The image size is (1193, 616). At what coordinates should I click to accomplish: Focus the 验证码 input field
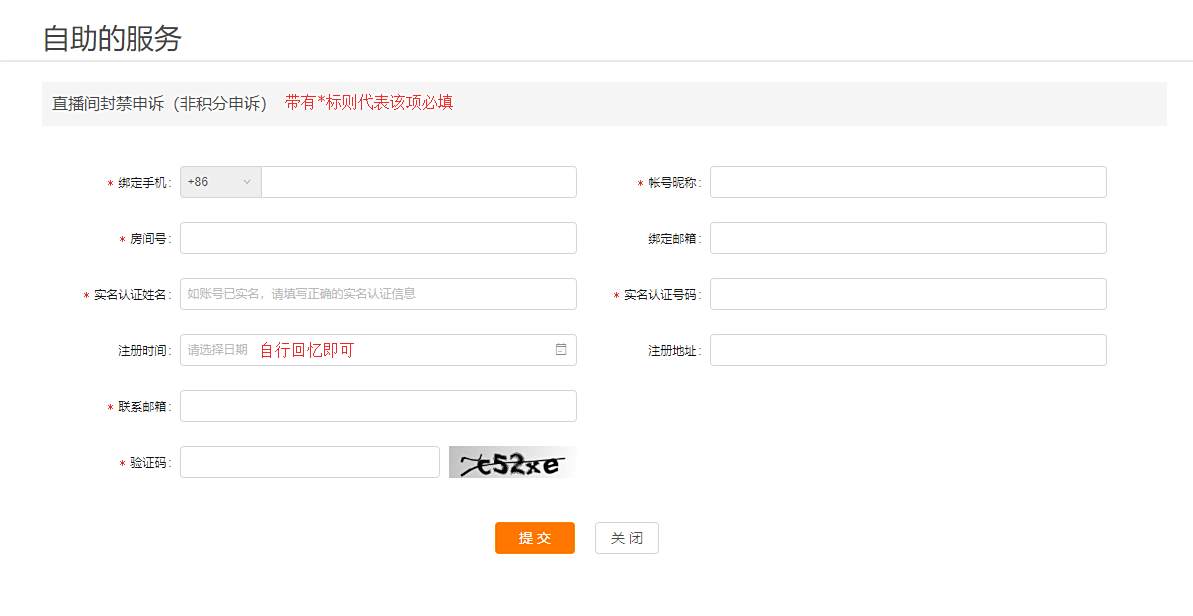[310, 462]
